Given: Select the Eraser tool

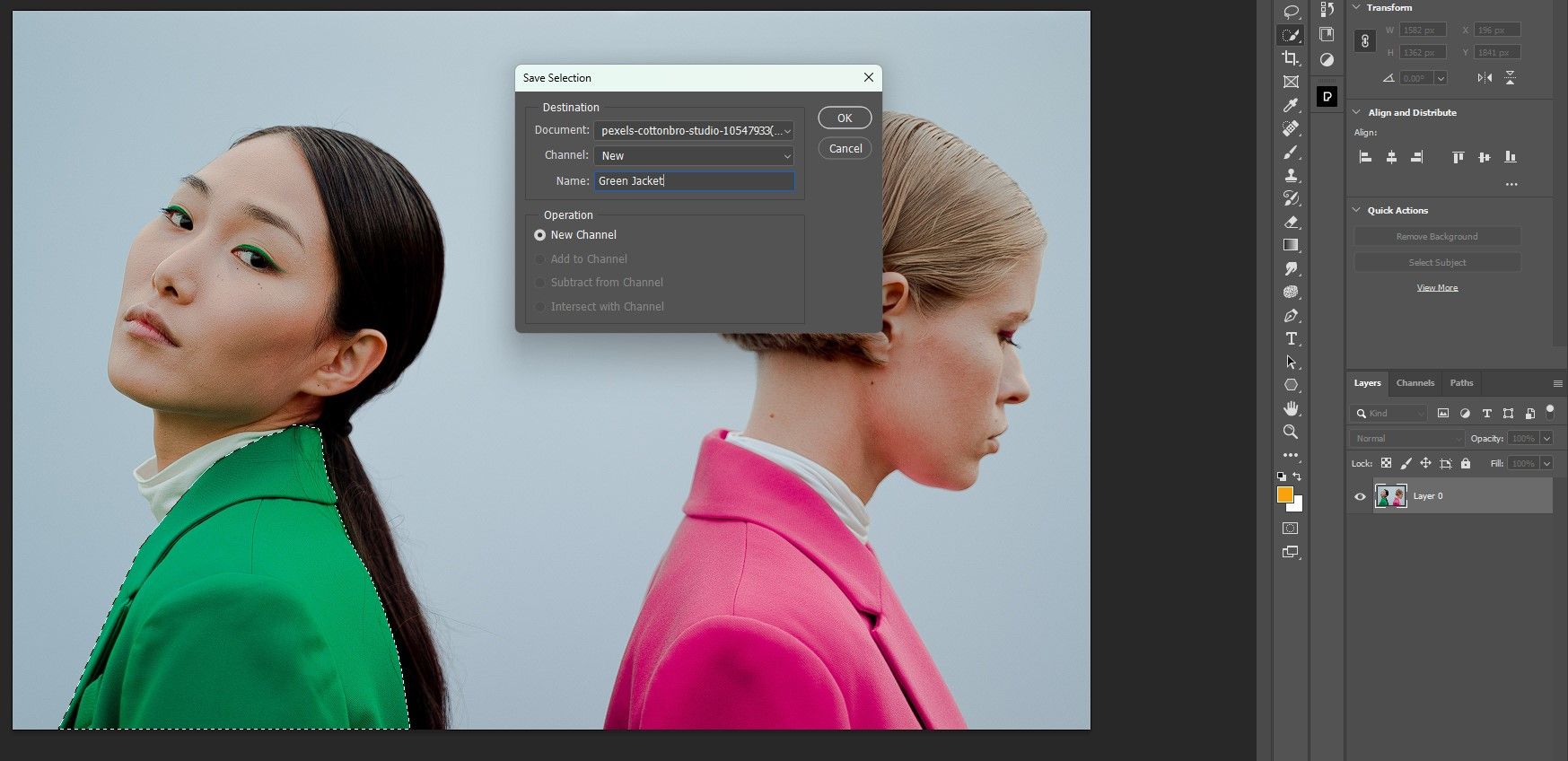Looking at the screenshot, I should tap(1291, 222).
